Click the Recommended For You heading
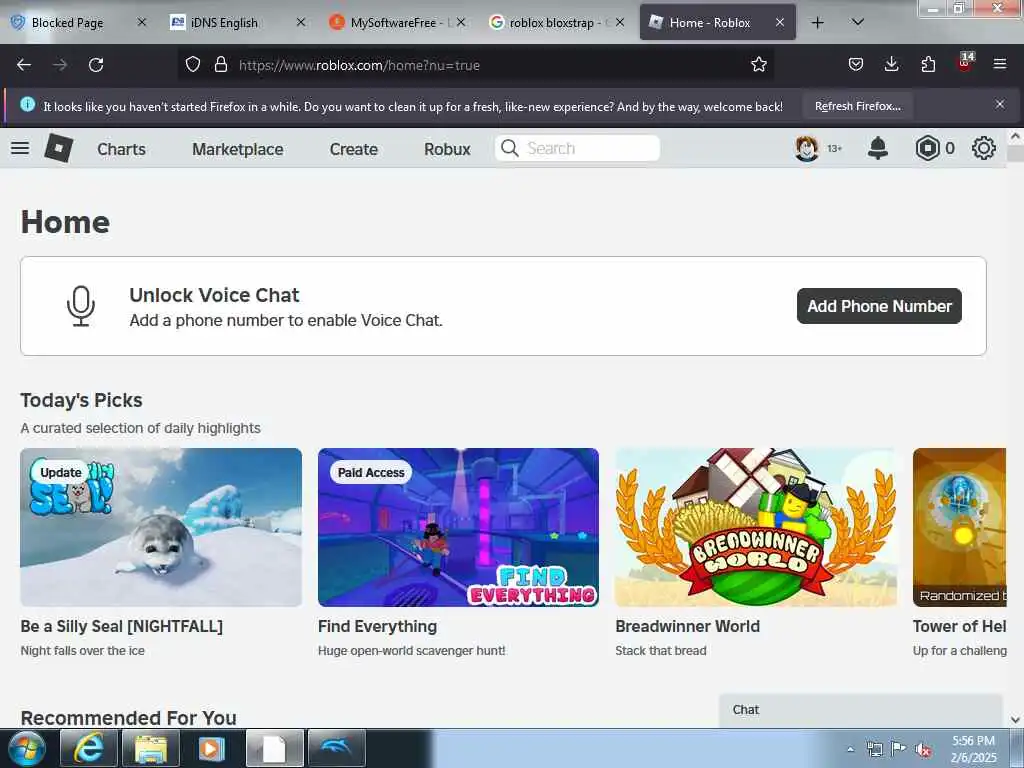This screenshot has width=1024, height=768. click(129, 718)
